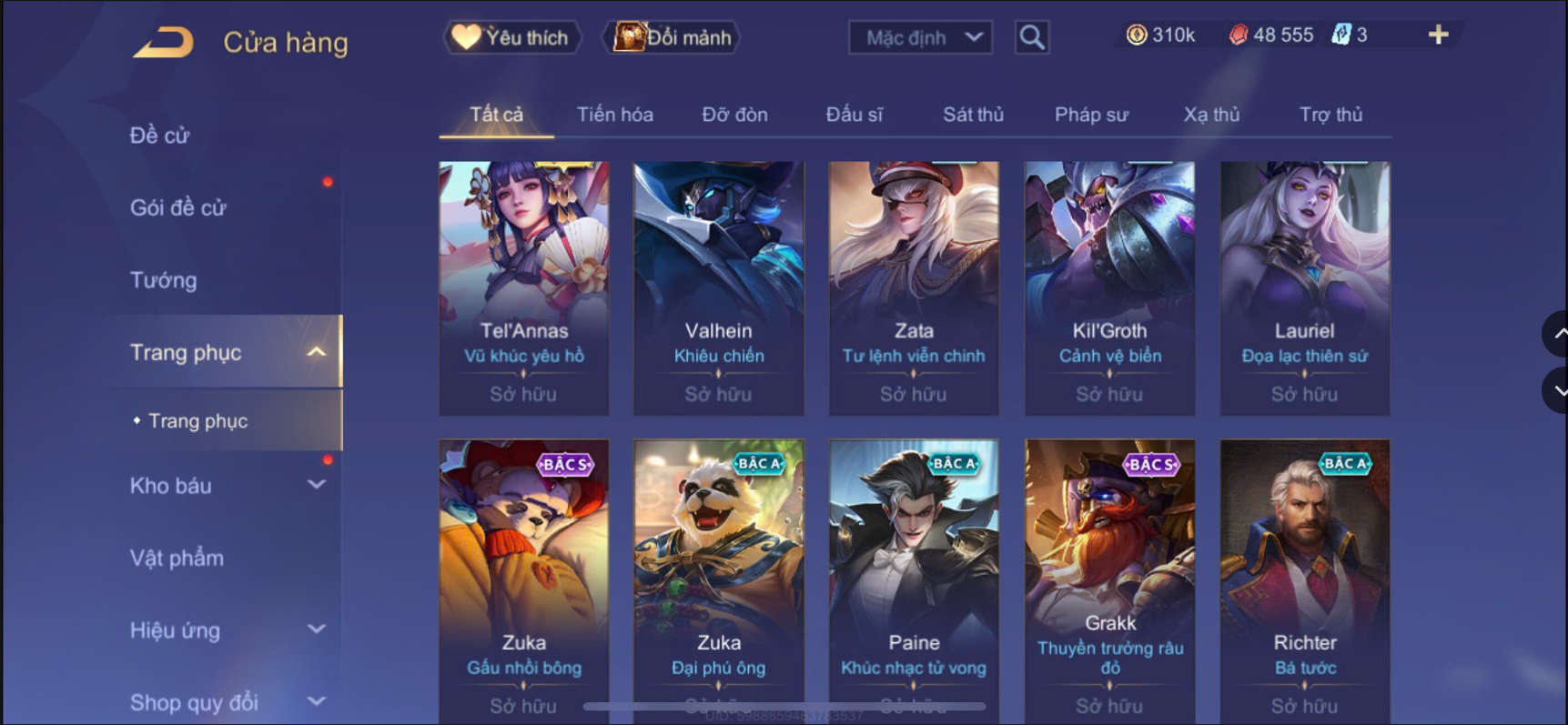
Task: Open the Mặc định sort dropdown
Action: point(920,37)
